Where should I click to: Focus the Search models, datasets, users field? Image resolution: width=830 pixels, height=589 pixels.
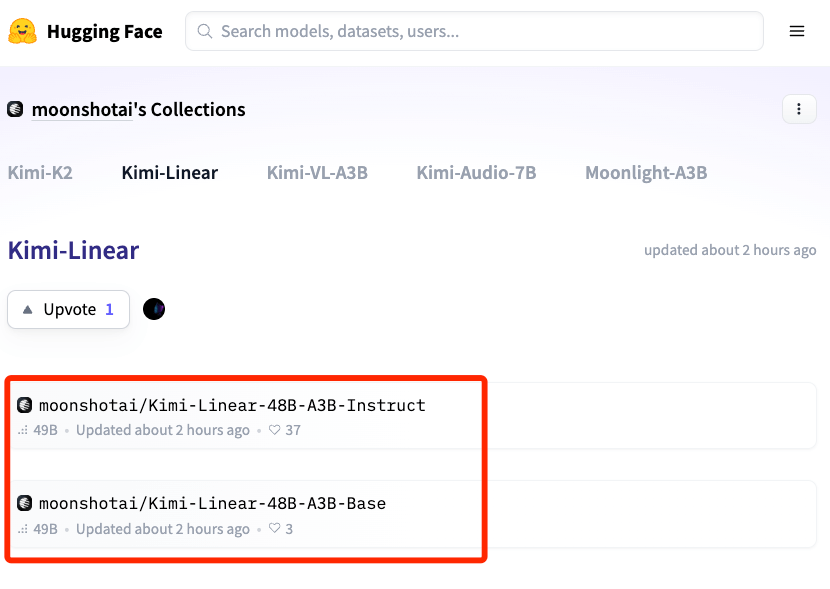click(x=474, y=31)
